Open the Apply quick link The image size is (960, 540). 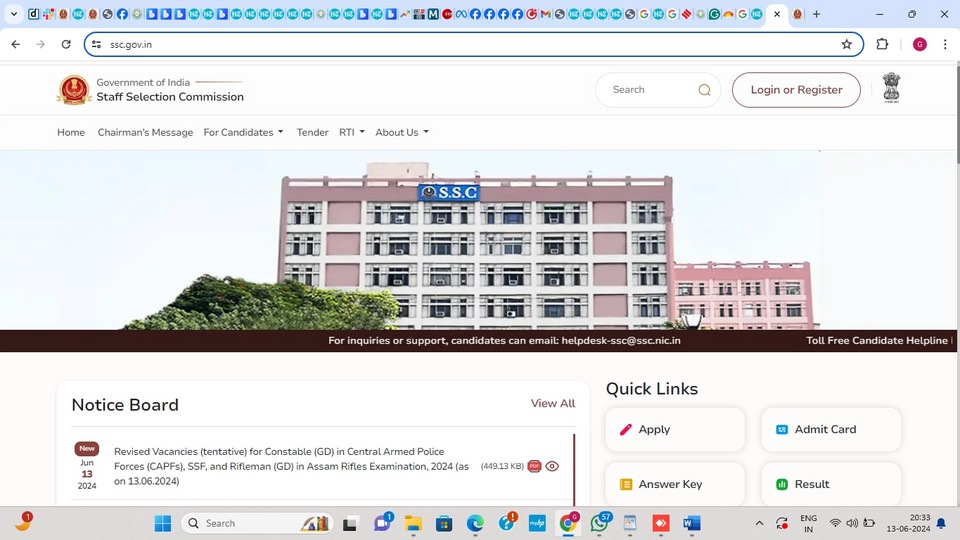click(x=675, y=430)
